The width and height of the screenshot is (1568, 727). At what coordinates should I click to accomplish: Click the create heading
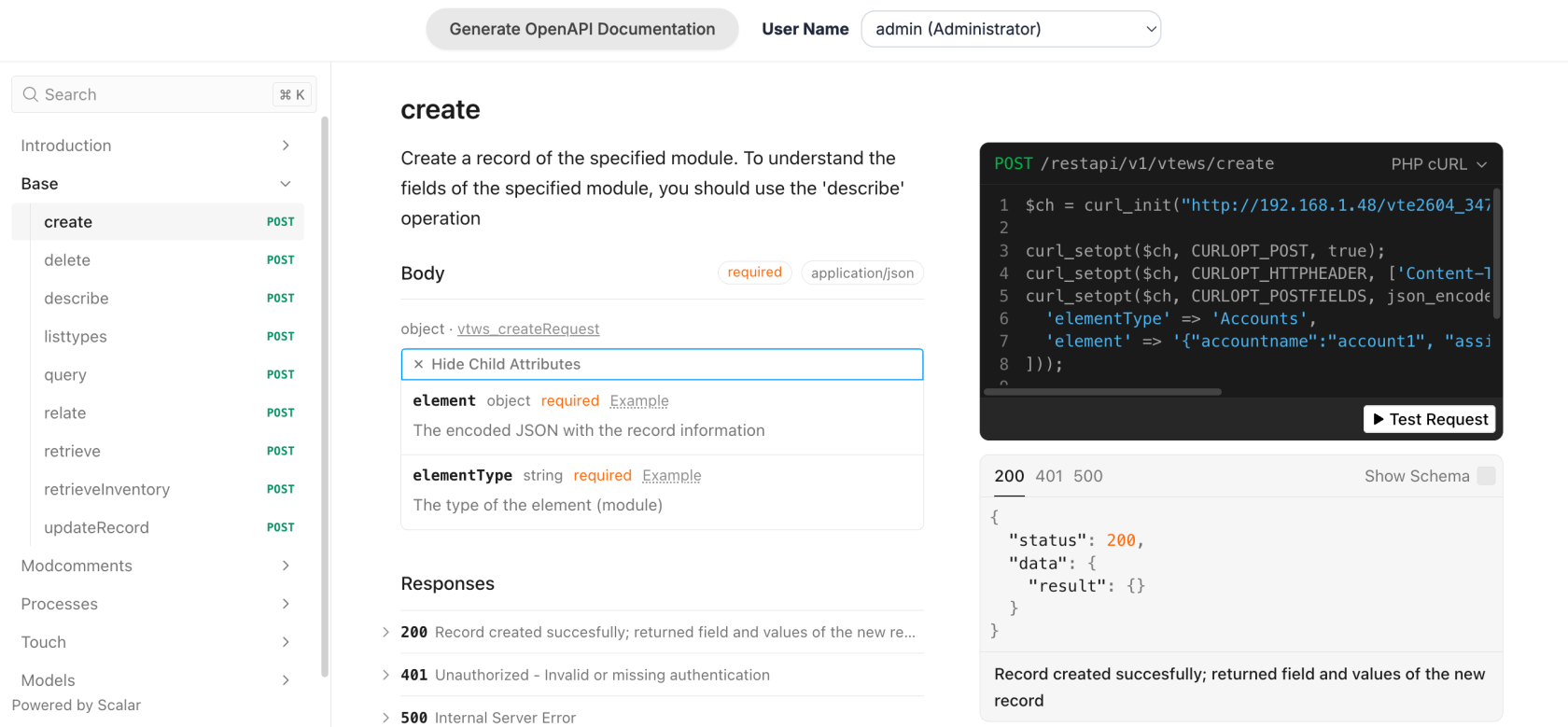pyautogui.click(x=441, y=110)
